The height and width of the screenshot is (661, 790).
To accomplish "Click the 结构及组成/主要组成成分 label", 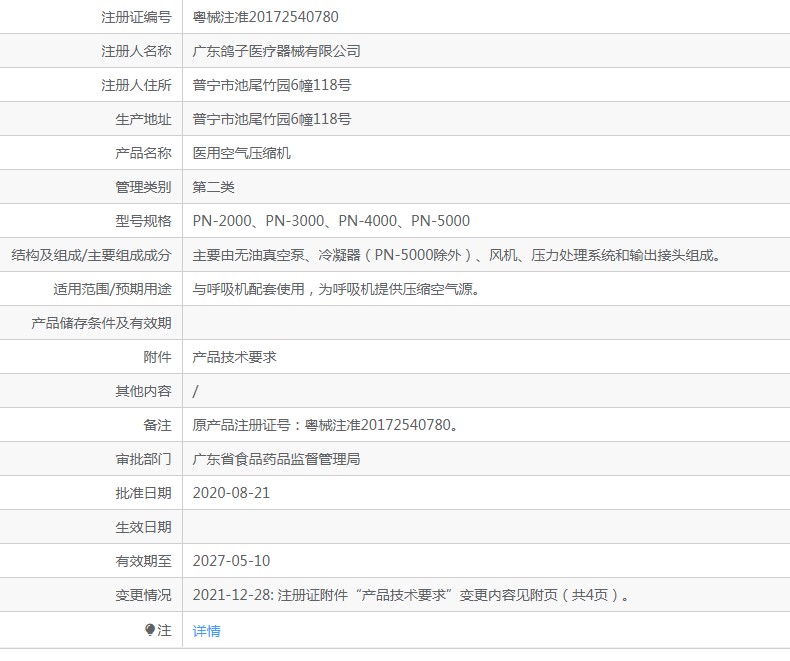I will (x=91, y=255).
